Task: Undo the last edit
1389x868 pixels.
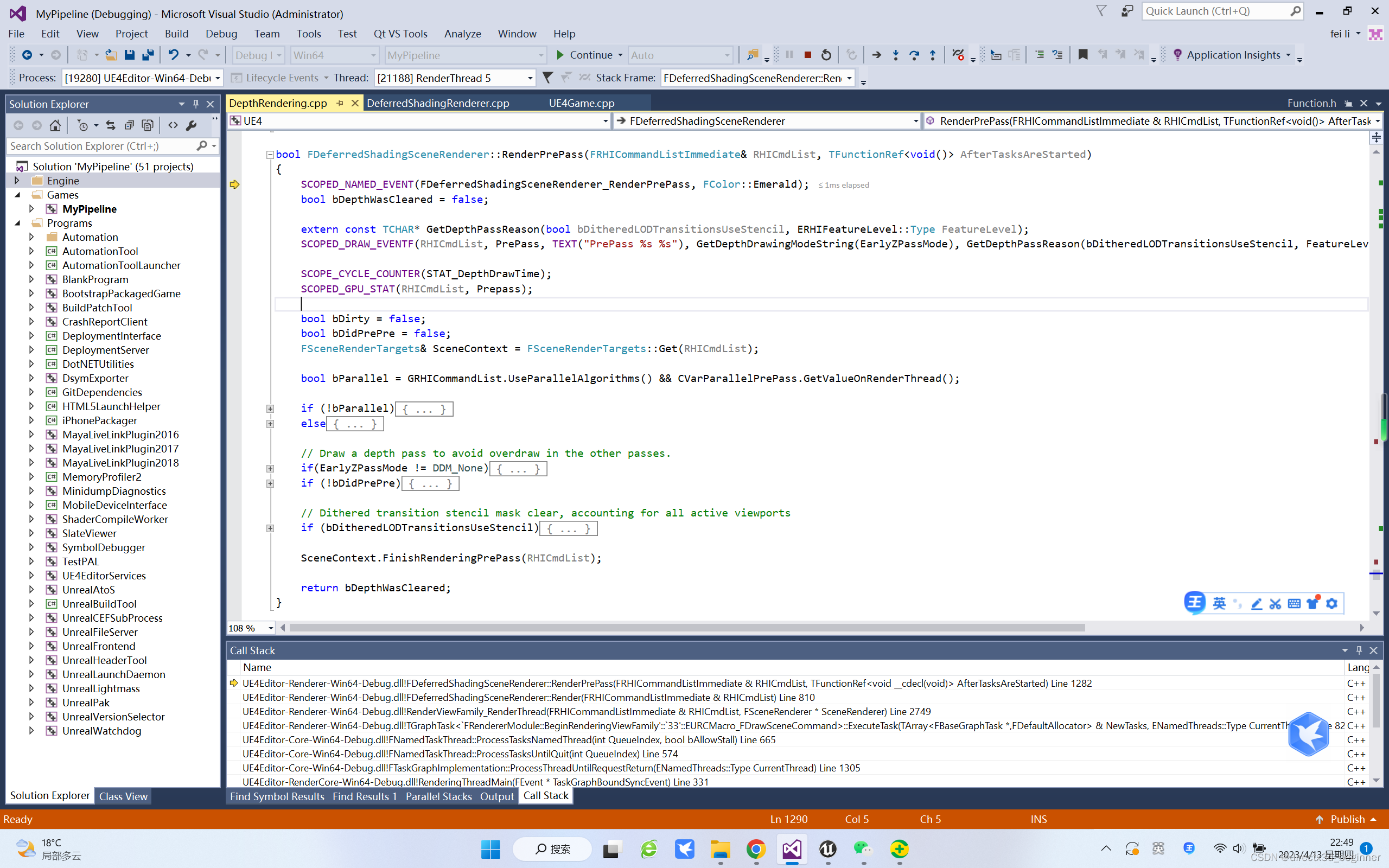Action: point(173,55)
